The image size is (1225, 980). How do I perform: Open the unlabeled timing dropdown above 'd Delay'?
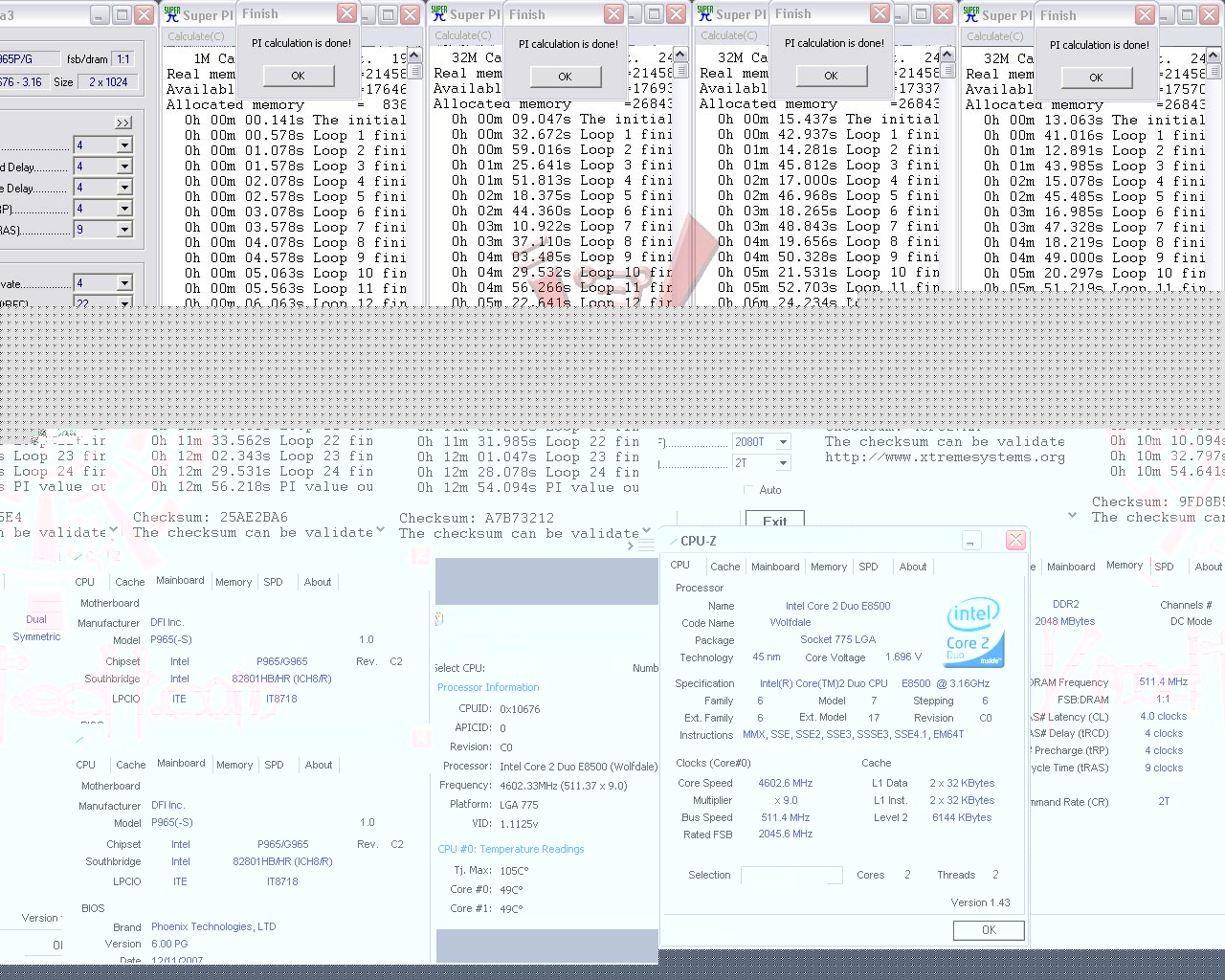tap(124, 145)
